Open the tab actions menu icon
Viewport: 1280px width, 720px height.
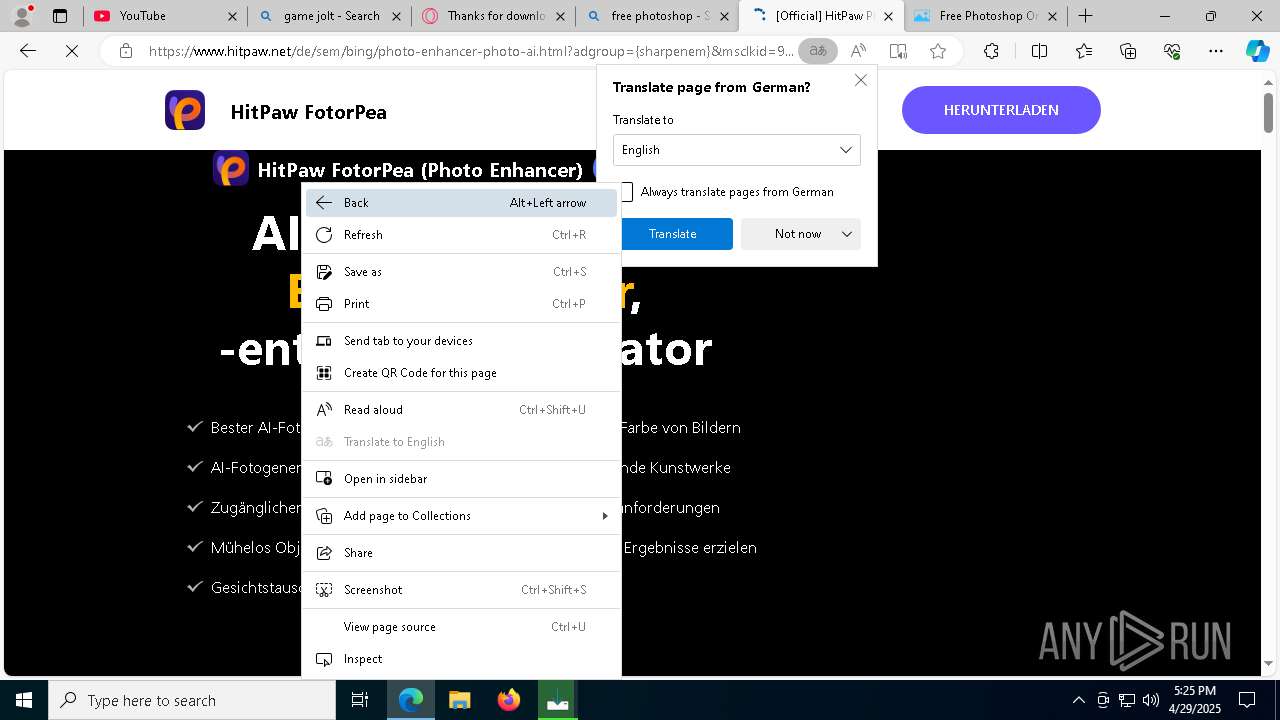tap(60, 16)
